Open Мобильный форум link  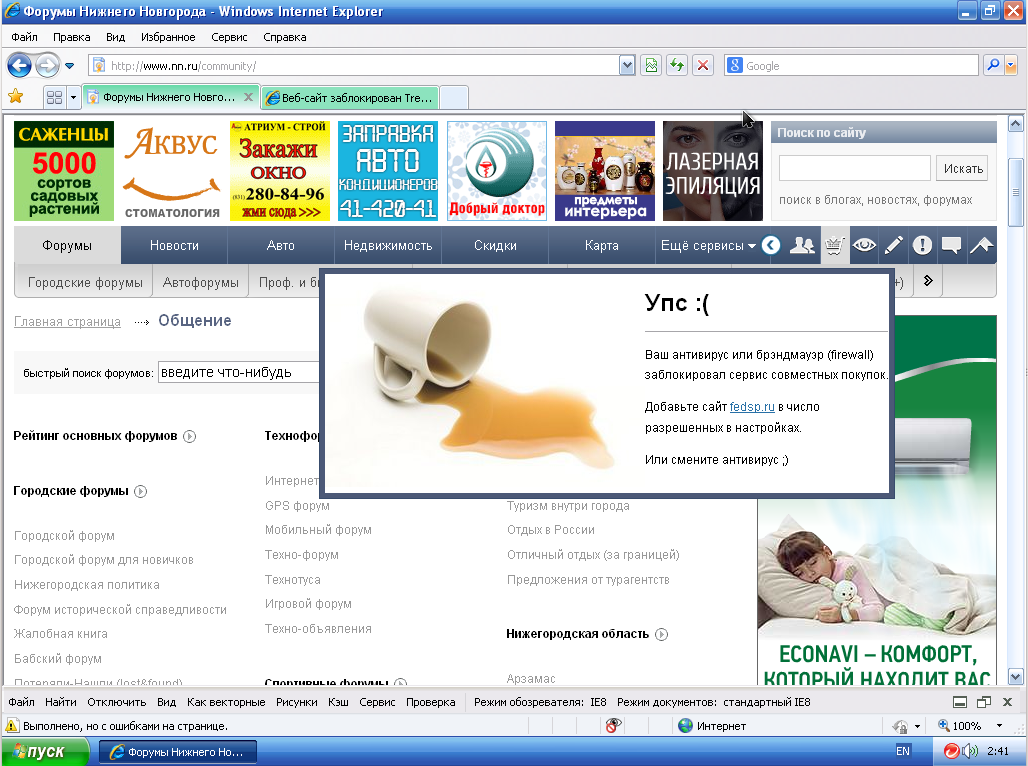click(318, 530)
